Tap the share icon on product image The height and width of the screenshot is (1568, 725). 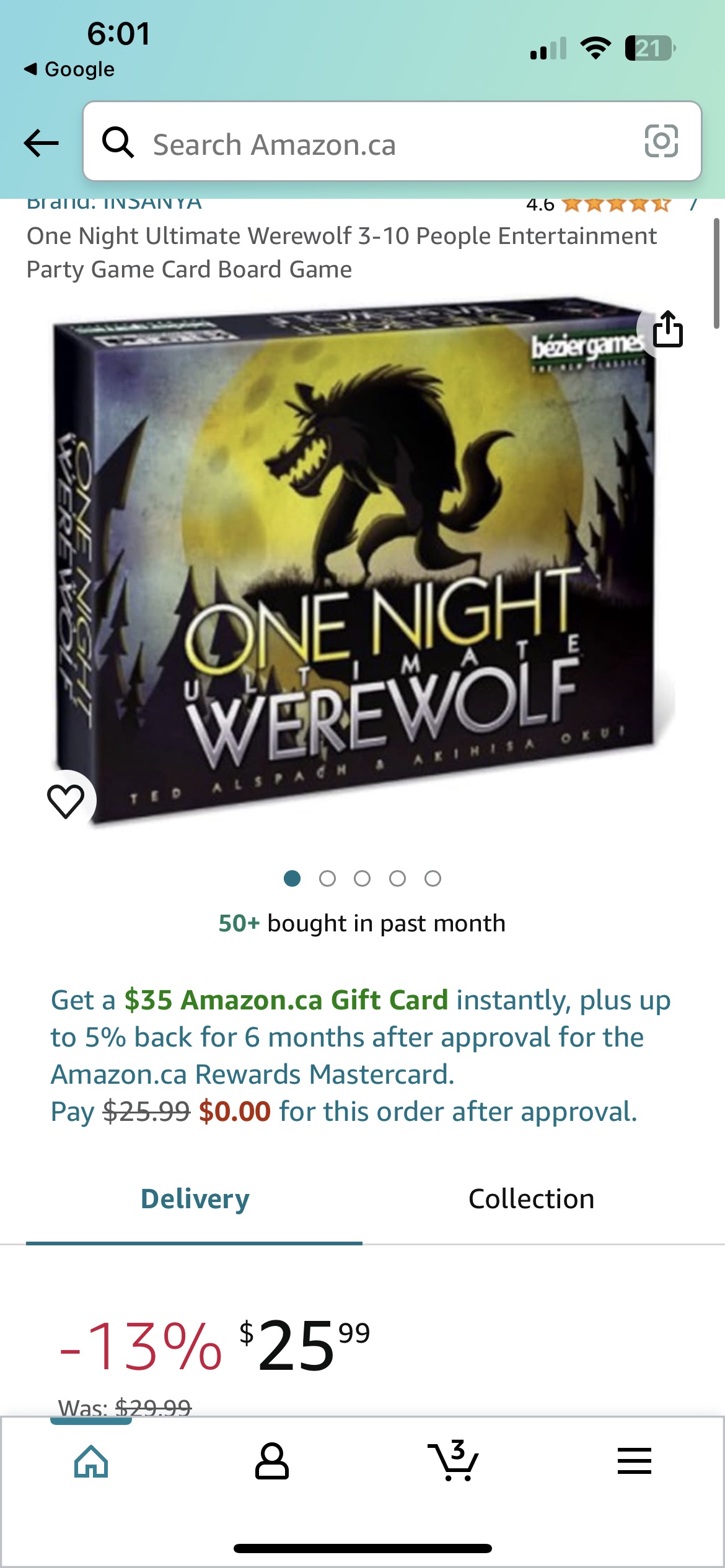tap(668, 329)
